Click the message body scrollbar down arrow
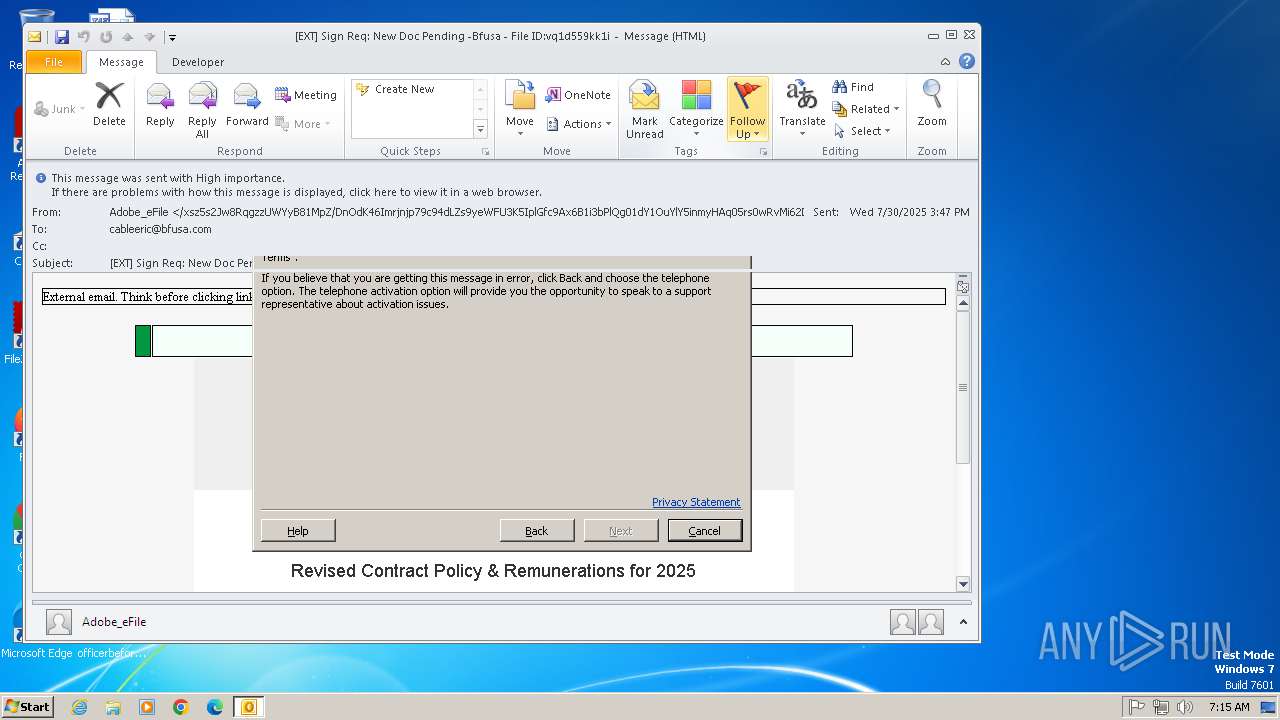 pos(963,584)
